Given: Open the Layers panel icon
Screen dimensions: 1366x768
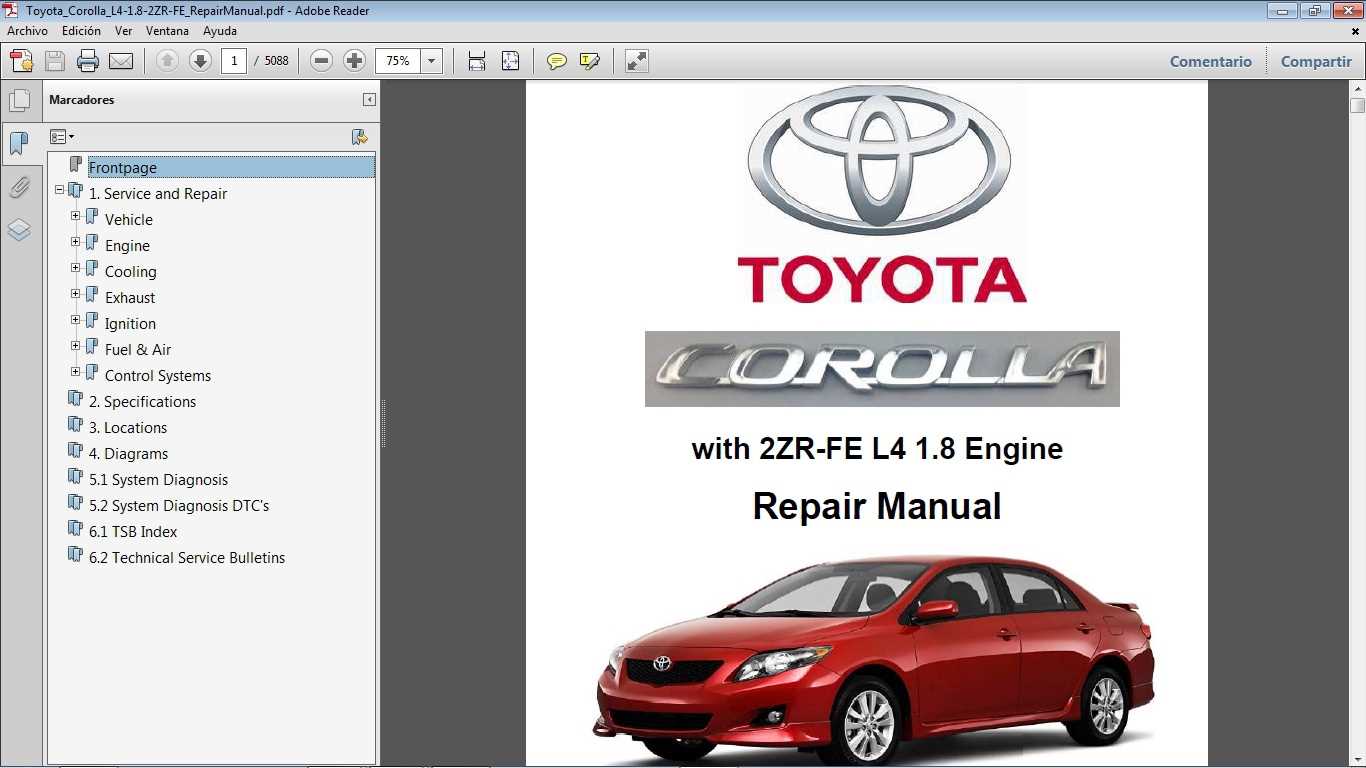Looking at the screenshot, I should (x=19, y=230).
